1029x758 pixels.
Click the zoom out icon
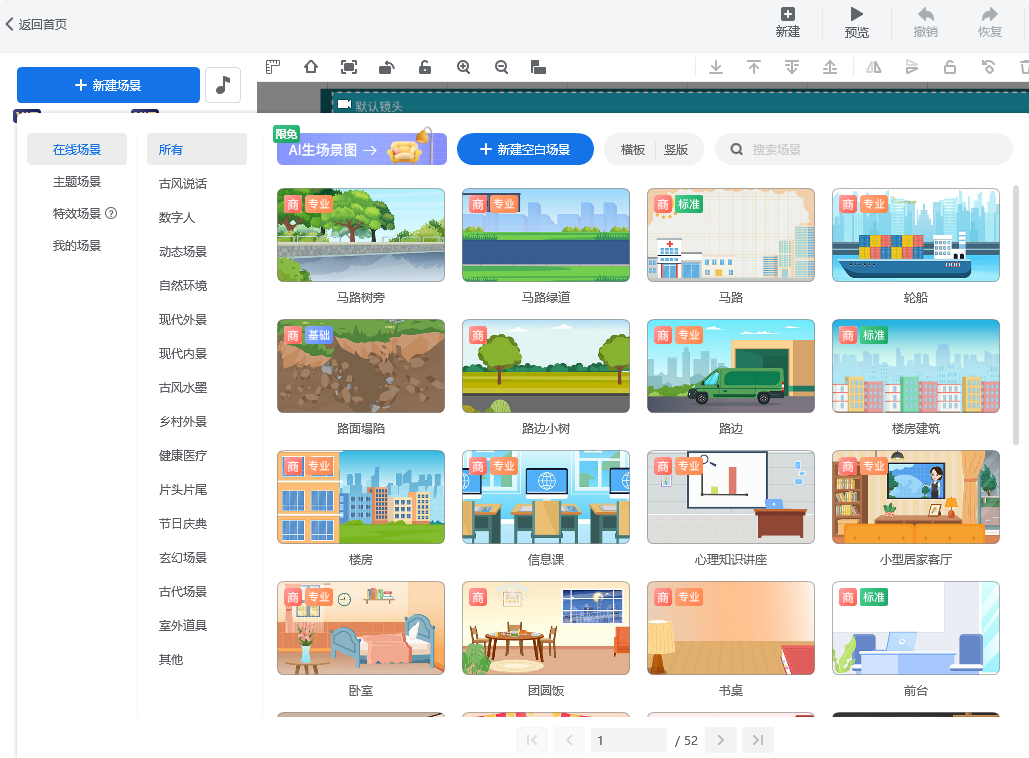click(501, 67)
